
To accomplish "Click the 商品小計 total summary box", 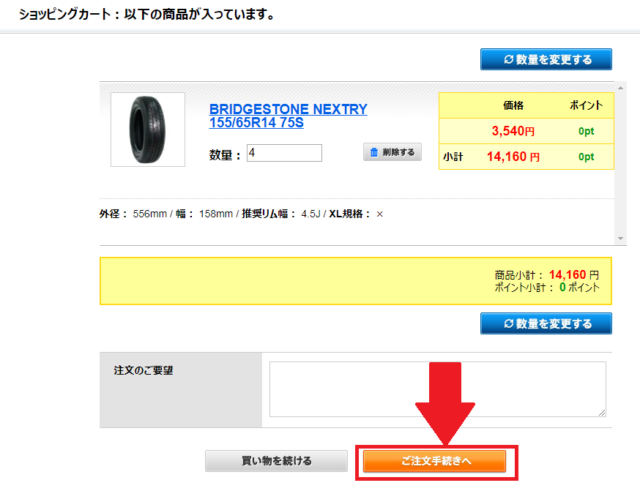I will 356,281.
